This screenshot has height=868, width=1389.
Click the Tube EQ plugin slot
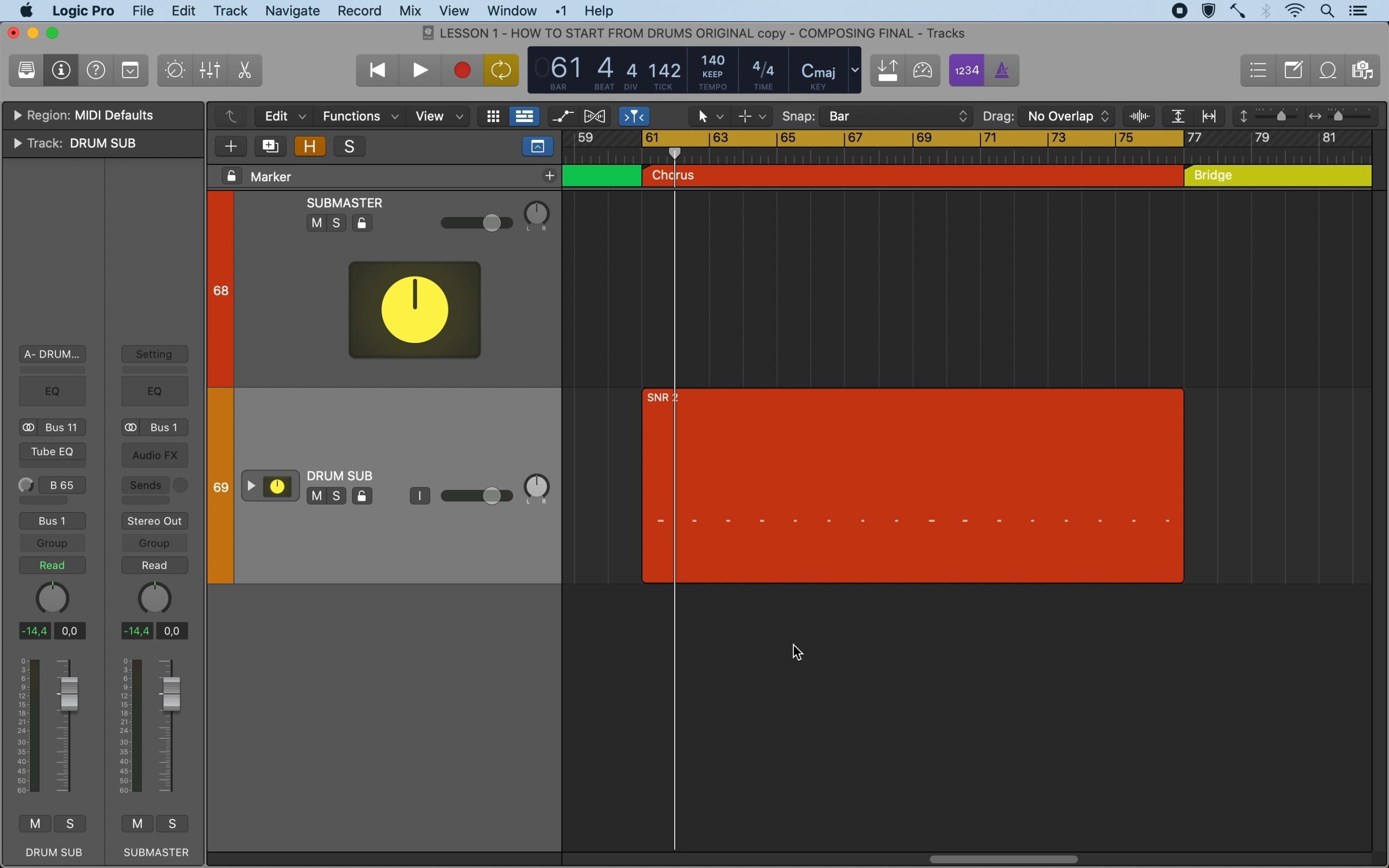[52, 452]
